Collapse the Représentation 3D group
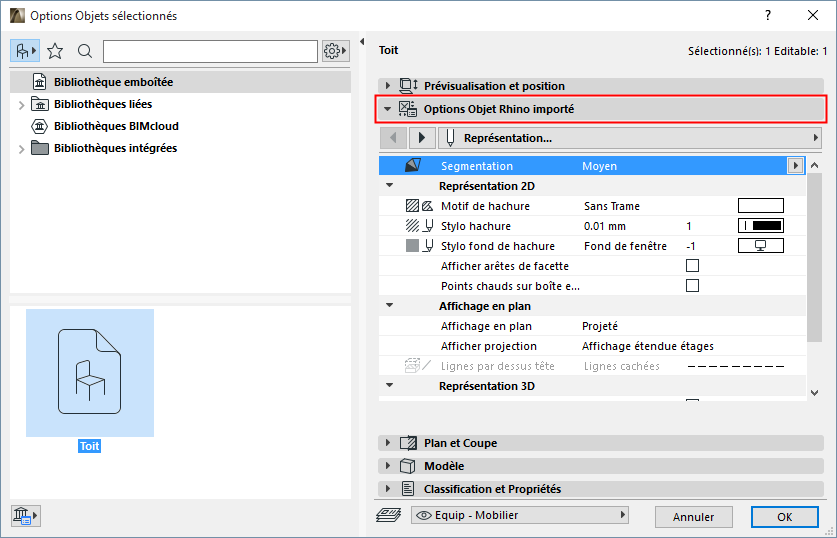Screen dimensions: 837x538 (x=390, y=385)
